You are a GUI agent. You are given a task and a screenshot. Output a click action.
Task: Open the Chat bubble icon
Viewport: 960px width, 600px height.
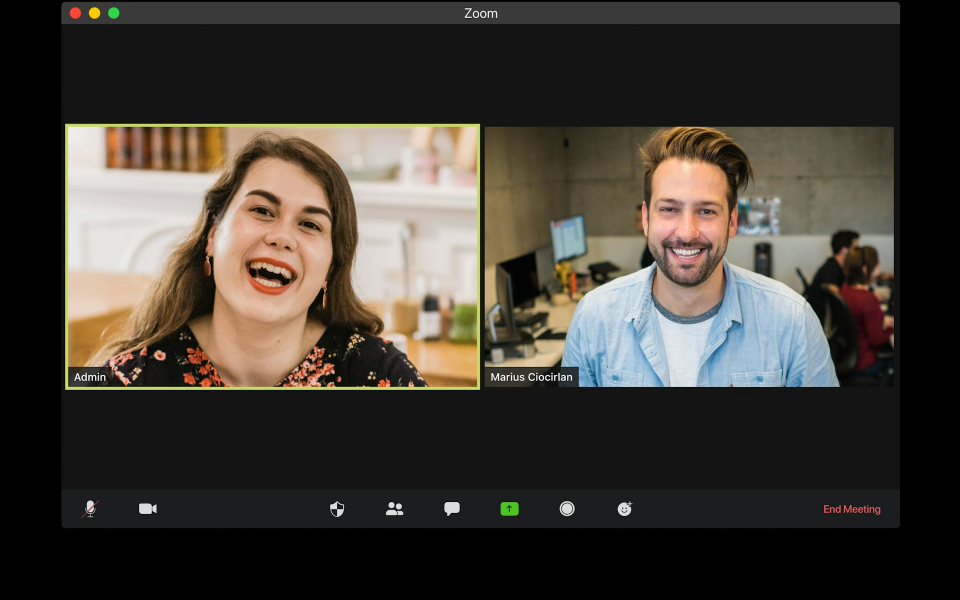(x=452, y=509)
